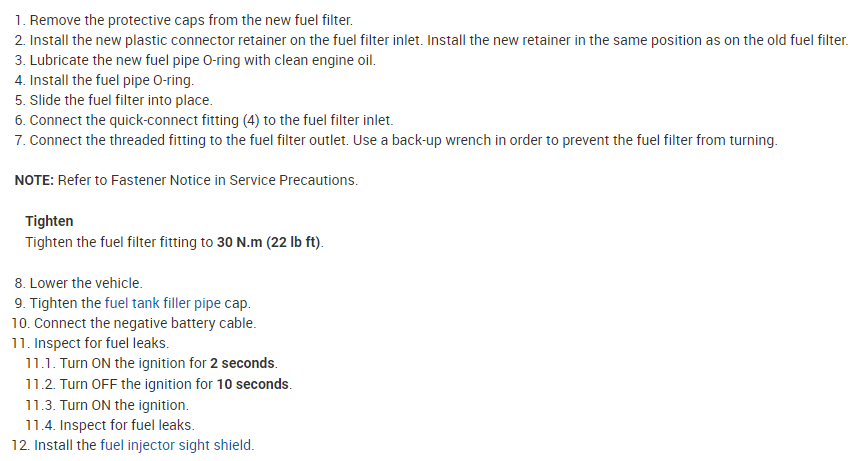Click the bold NOTE label
The image size is (856, 461).
34,180
